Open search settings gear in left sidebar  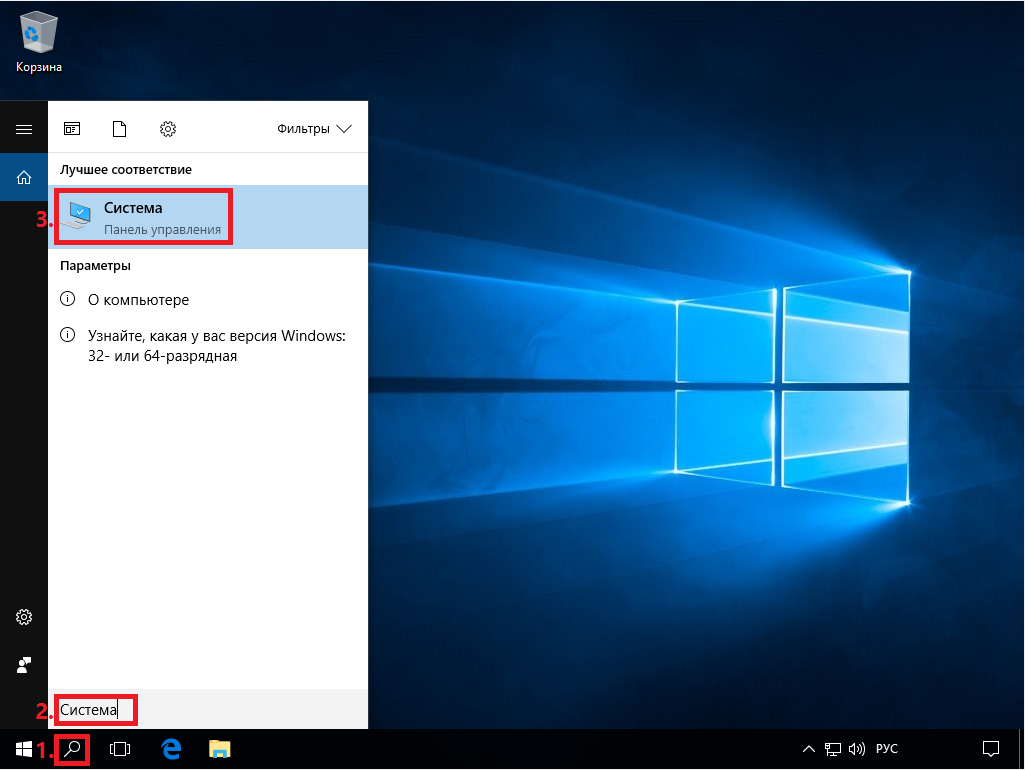(x=24, y=617)
